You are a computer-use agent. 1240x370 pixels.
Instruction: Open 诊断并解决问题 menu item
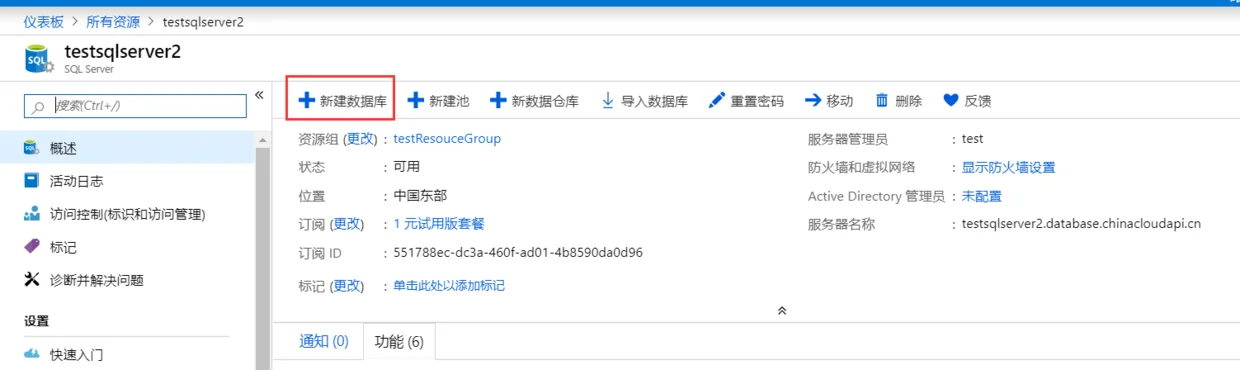tap(128, 280)
